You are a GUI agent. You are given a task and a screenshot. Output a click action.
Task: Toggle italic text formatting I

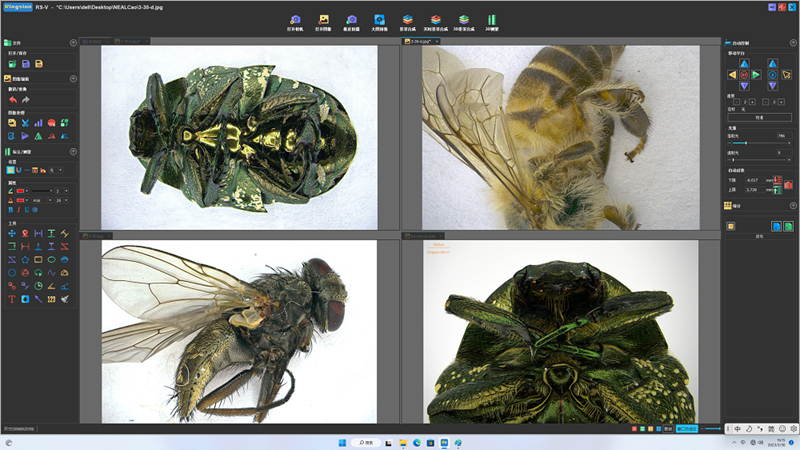click(x=19, y=210)
